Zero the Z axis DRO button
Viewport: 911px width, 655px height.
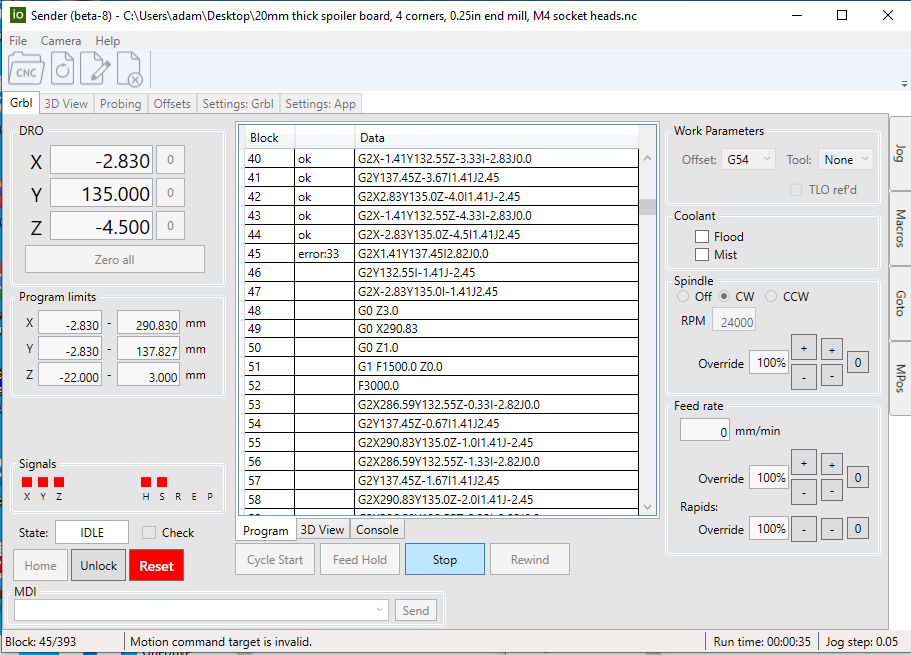(x=170, y=226)
